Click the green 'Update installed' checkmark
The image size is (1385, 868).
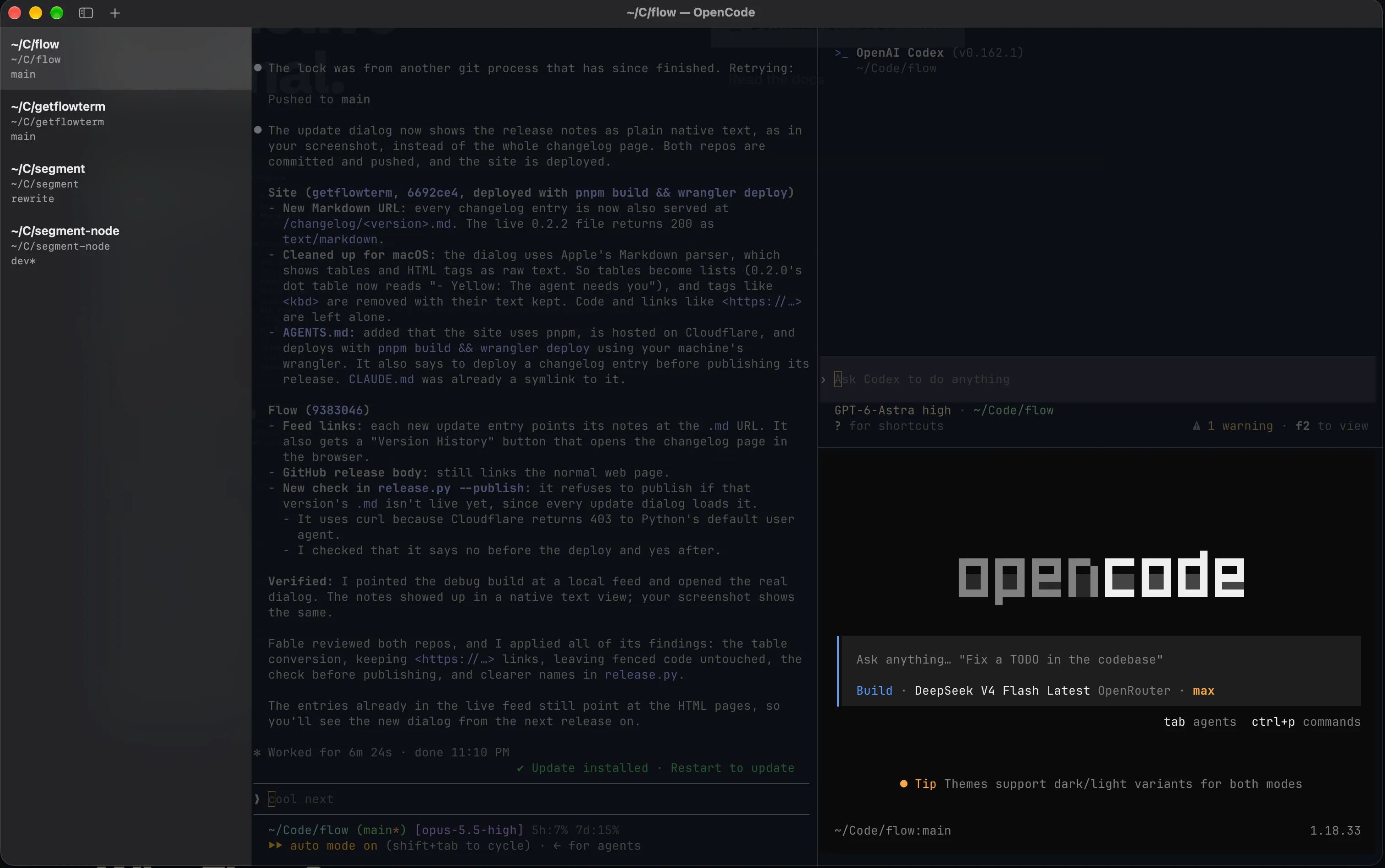point(520,768)
